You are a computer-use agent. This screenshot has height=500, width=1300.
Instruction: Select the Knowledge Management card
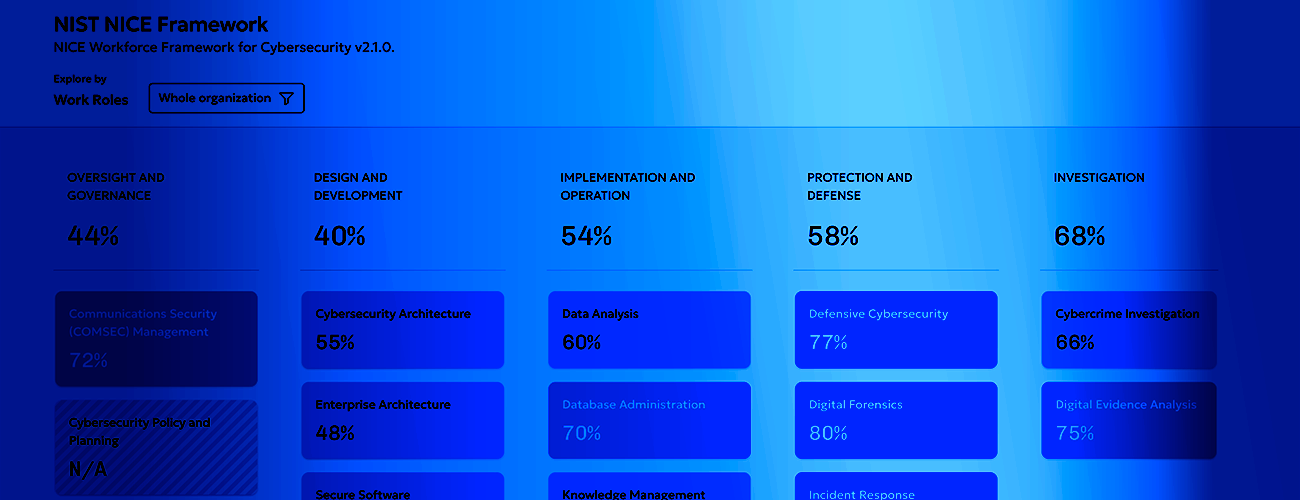click(649, 487)
